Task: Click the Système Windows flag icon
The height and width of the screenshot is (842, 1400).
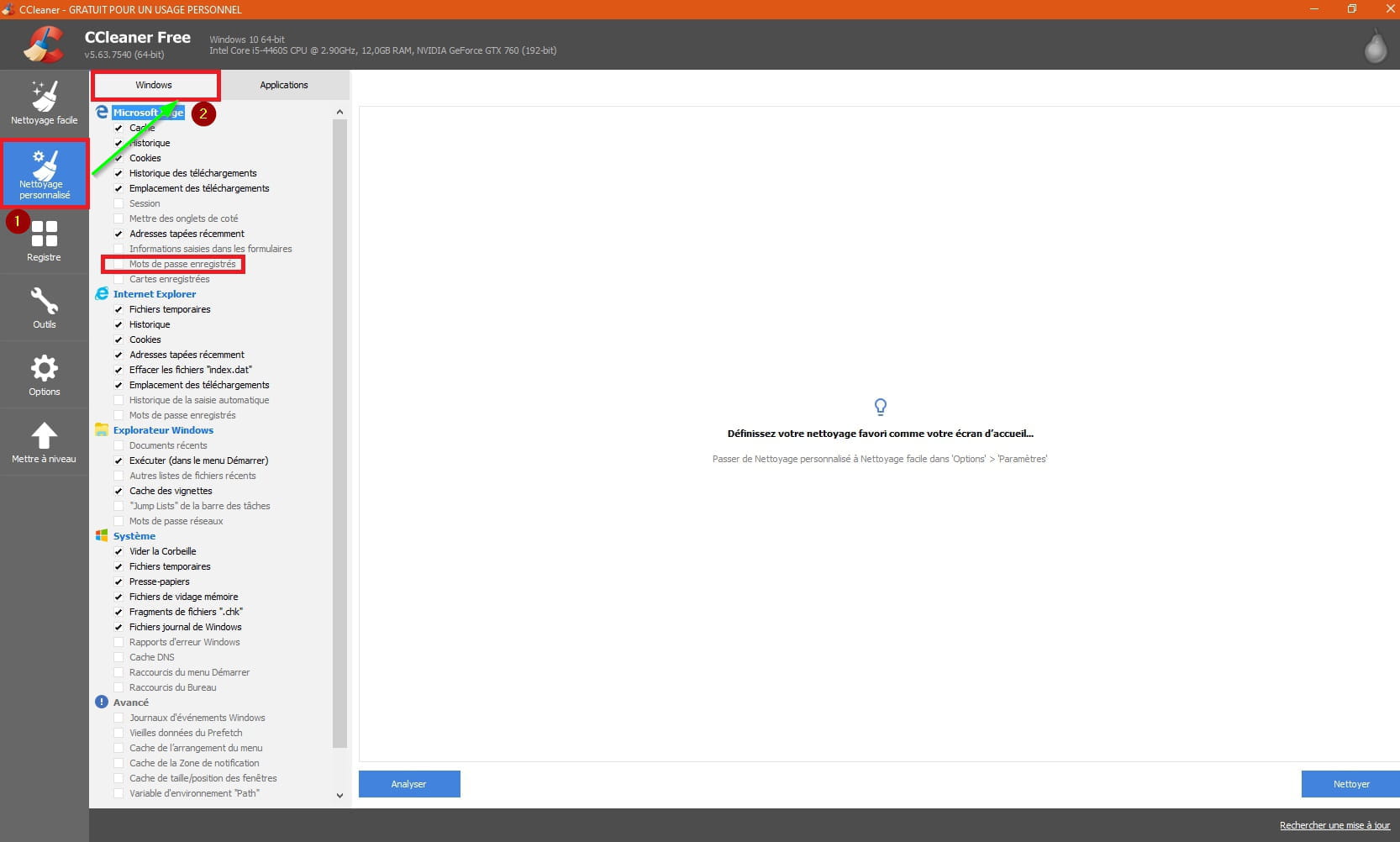Action: point(102,535)
